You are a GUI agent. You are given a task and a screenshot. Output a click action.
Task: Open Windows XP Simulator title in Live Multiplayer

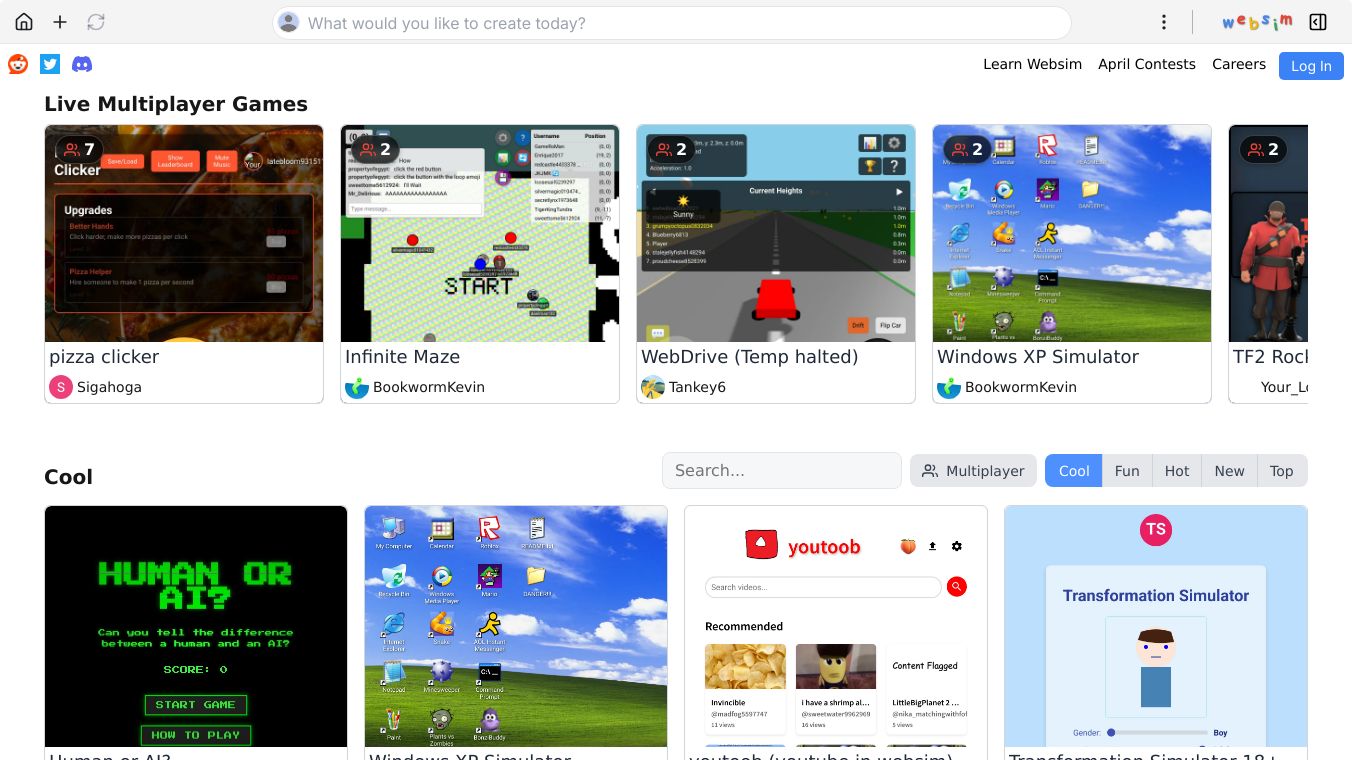tap(1038, 357)
